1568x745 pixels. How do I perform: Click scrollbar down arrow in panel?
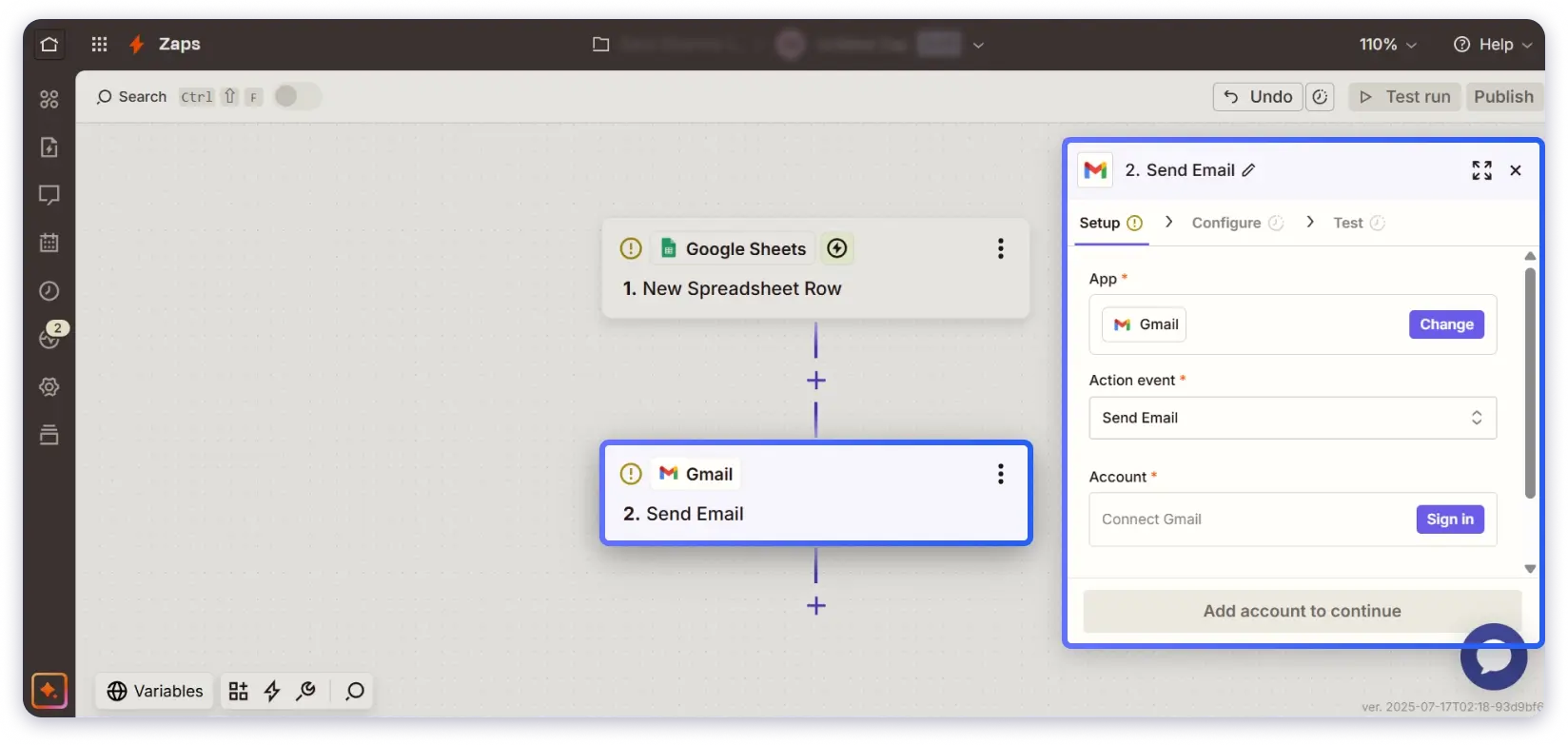point(1530,568)
